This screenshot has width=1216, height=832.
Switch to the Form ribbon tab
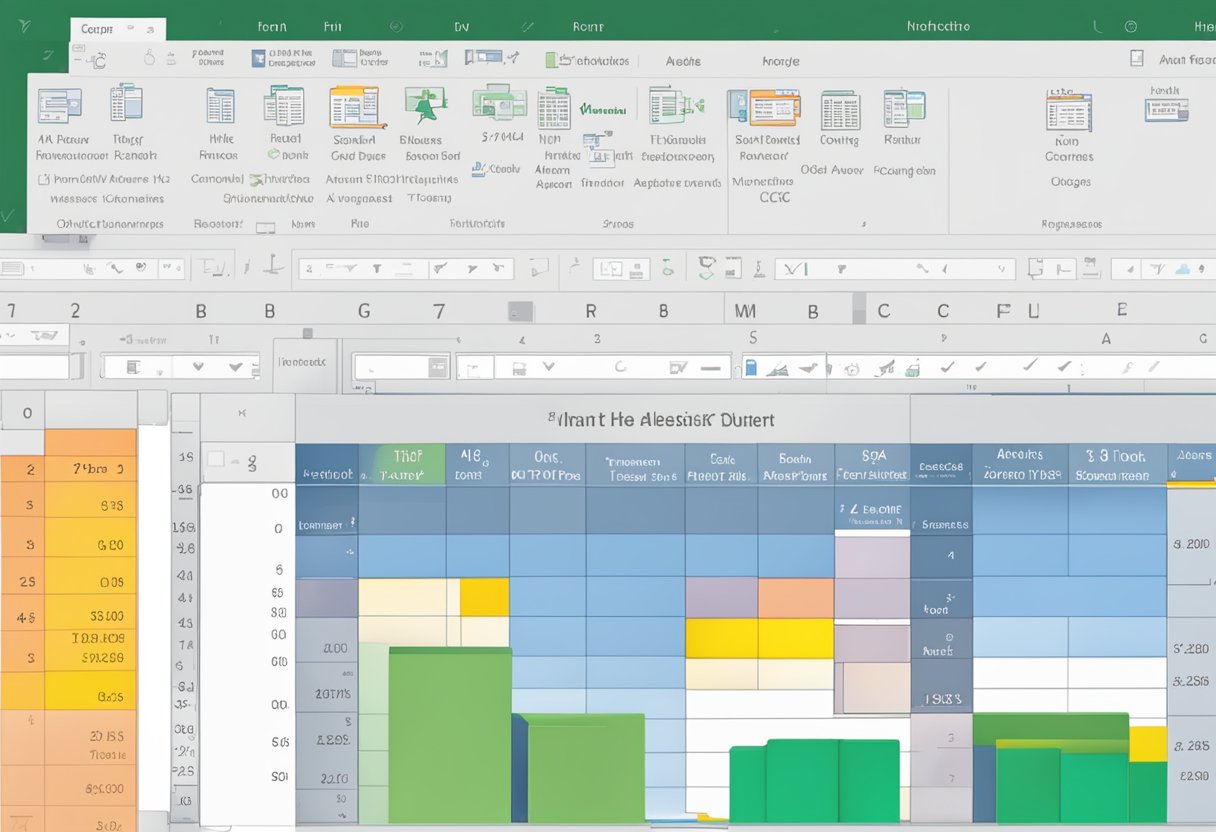click(272, 26)
